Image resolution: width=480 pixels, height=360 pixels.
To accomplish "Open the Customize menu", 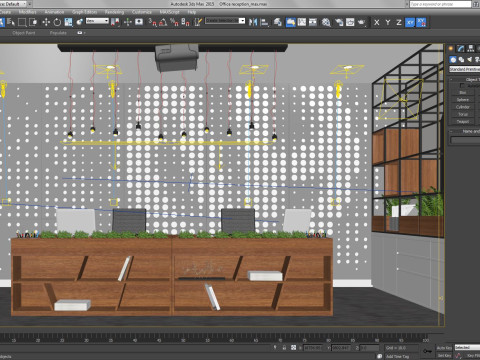I will click(142, 12).
